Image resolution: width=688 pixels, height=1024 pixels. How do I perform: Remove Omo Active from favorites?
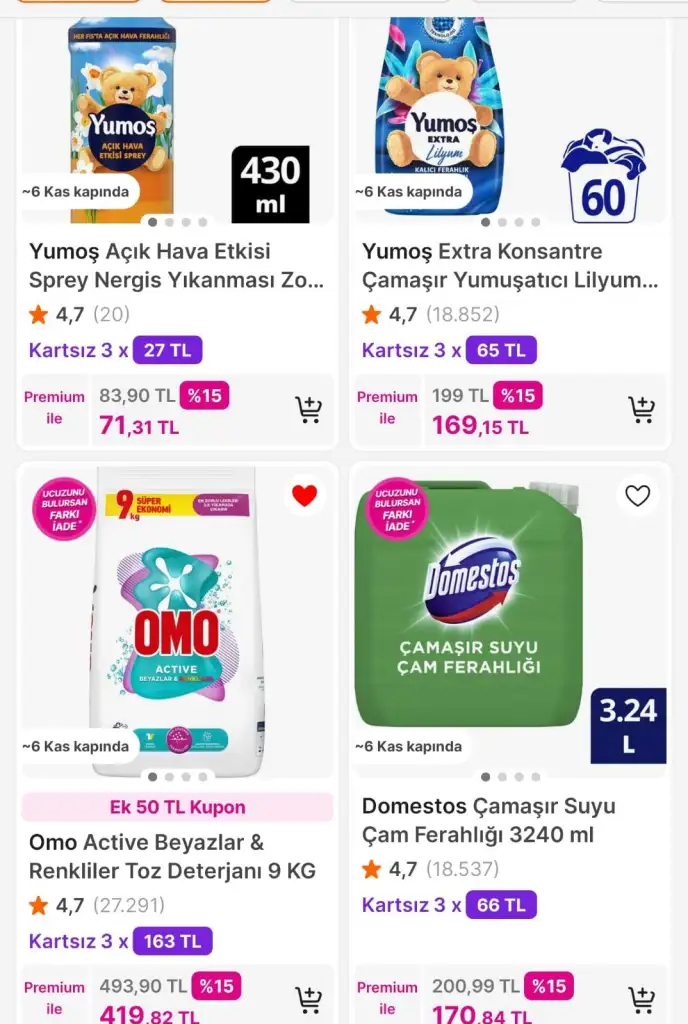(x=304, y=495)
